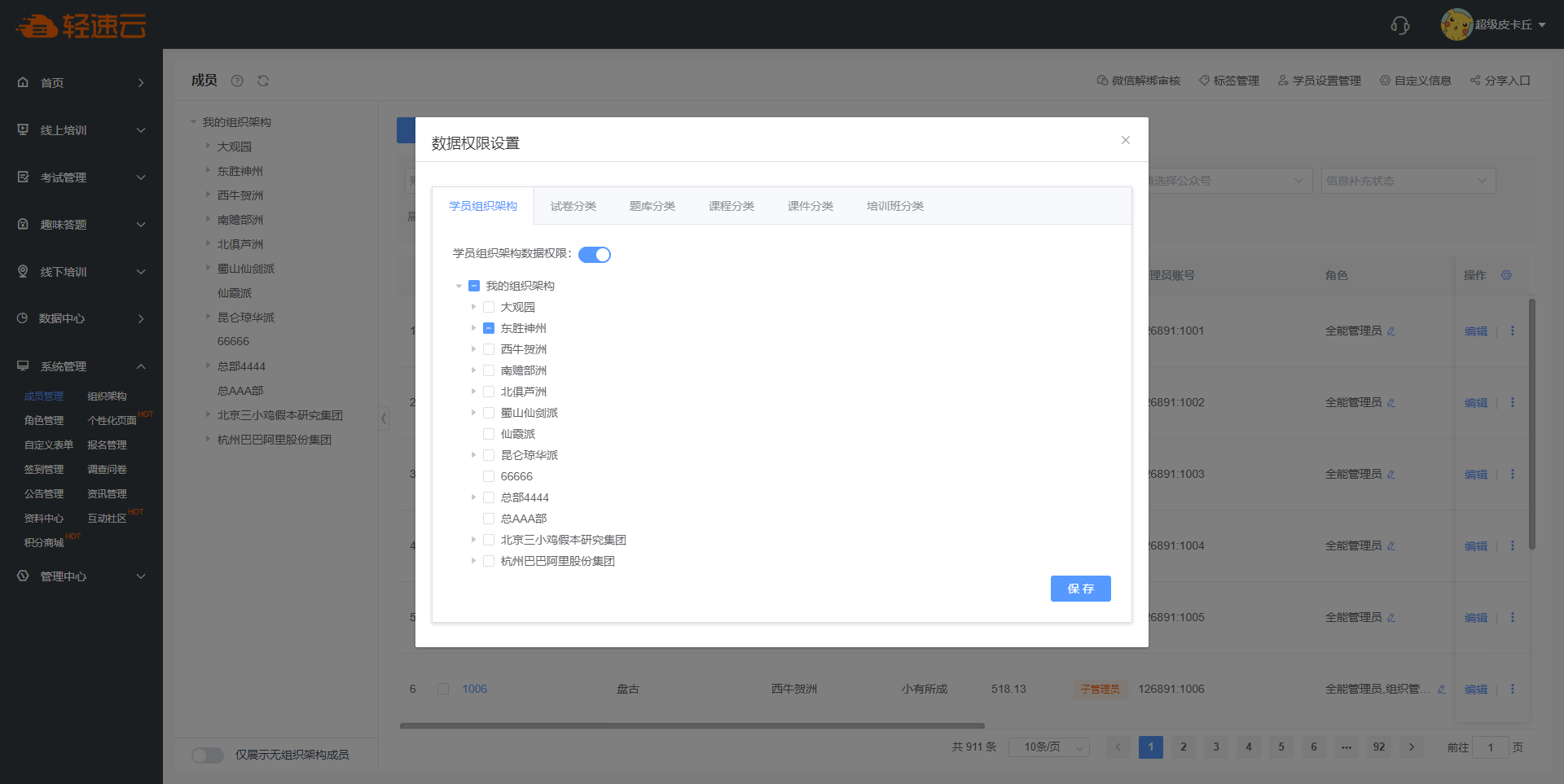1564x784 pixels.
Task: Close the 数据权限设置 dialog
Action: [x=1125, y=140]
